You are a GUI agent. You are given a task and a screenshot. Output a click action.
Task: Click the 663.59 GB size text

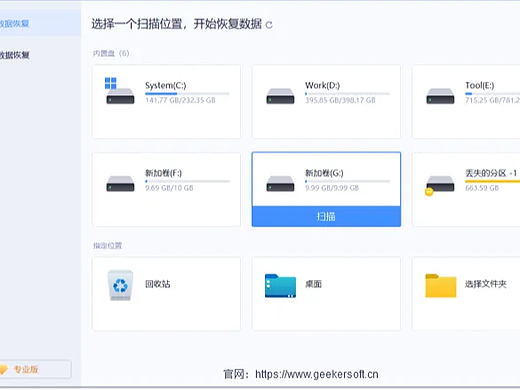(482, 188)
